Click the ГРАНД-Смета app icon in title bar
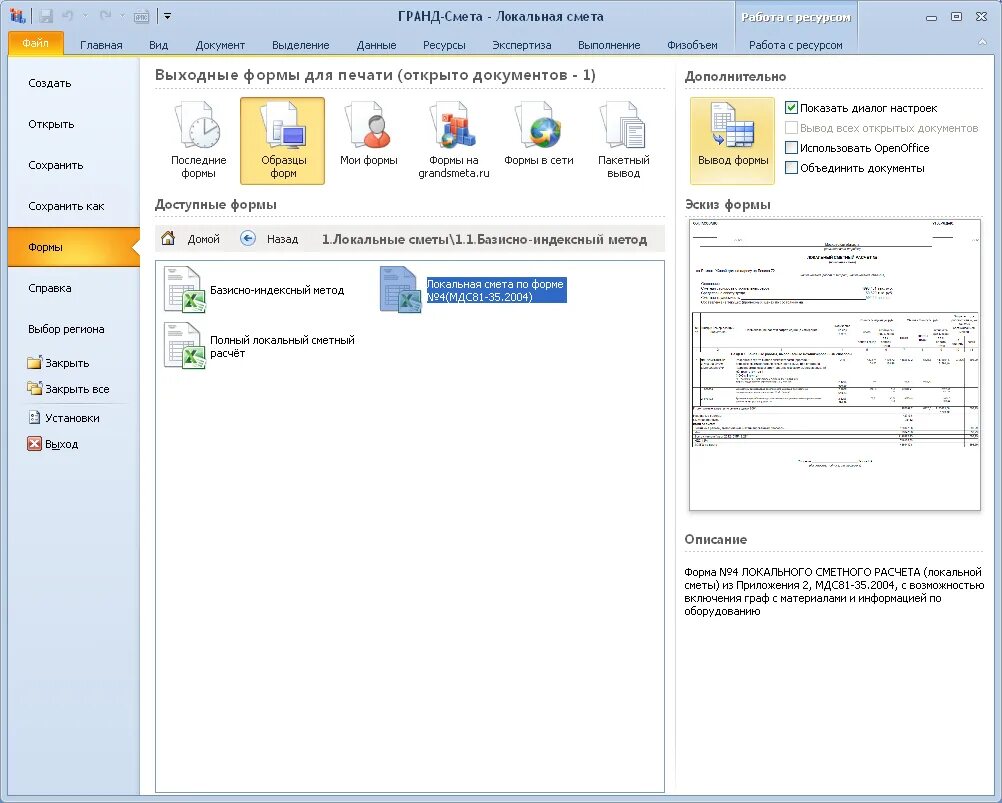 point(17,16)
